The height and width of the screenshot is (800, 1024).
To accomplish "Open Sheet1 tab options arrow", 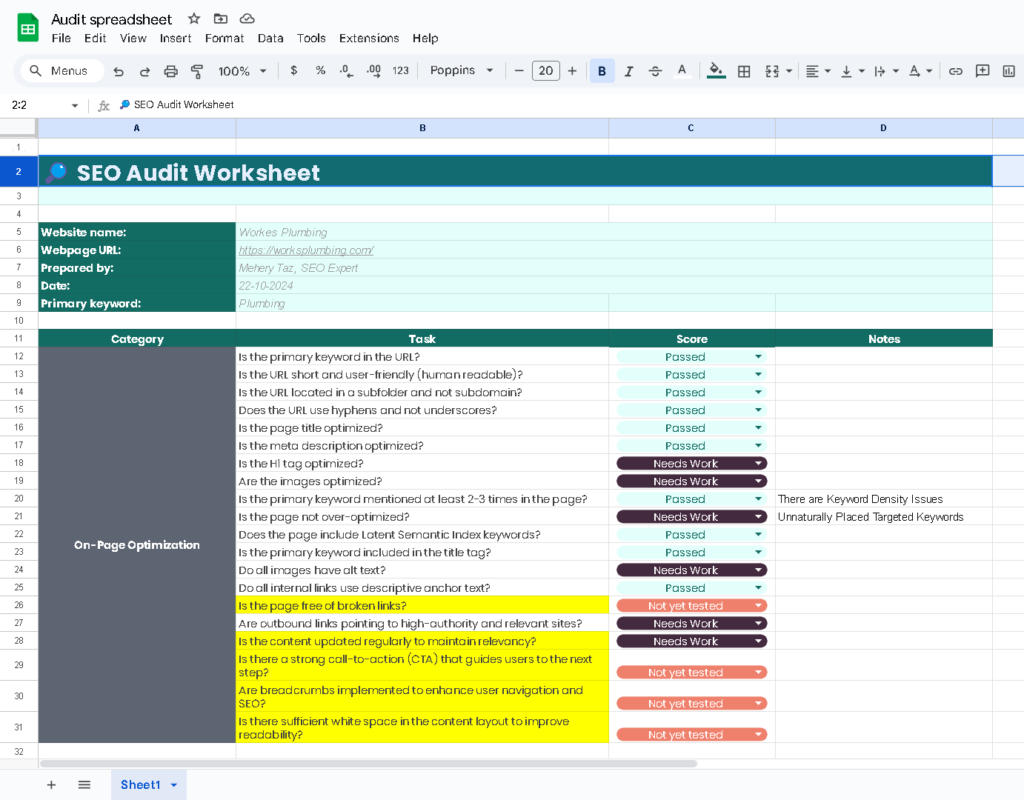I will [174, 785].
